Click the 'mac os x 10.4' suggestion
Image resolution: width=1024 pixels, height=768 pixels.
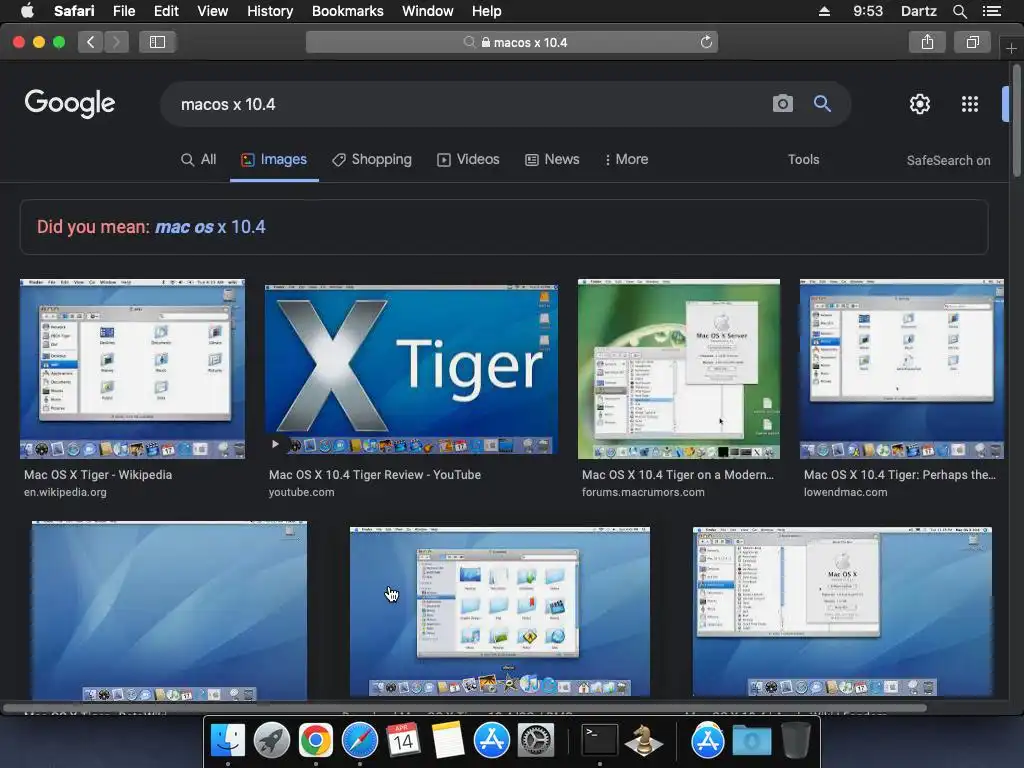[x=210, y=227]
